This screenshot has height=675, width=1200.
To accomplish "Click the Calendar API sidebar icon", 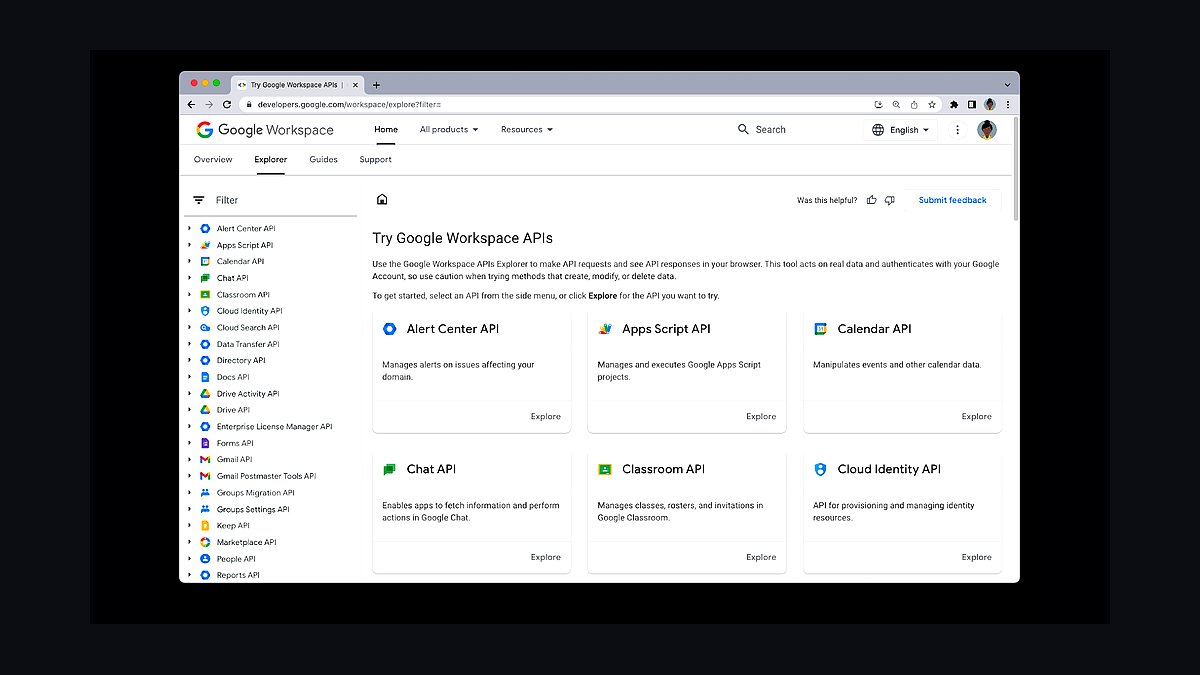I will [x=205, y=262].
